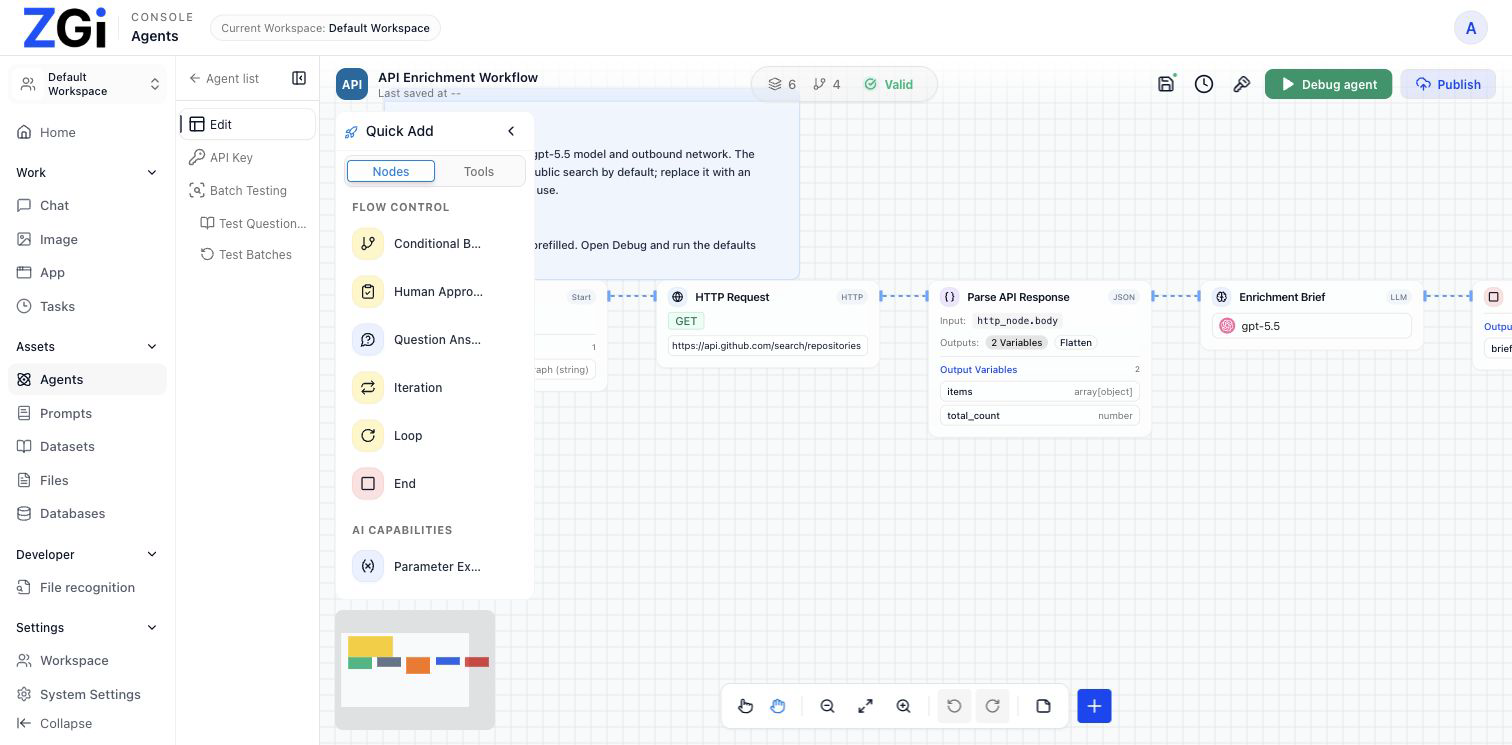Click the GitHub API URL field

coord(767,345)
